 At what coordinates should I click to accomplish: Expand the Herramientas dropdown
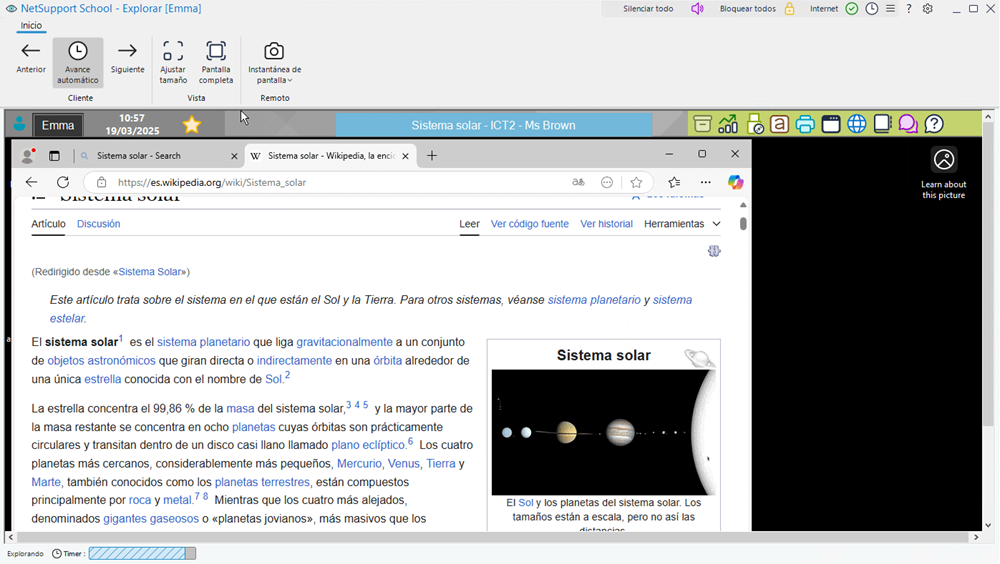pos(682,224)
